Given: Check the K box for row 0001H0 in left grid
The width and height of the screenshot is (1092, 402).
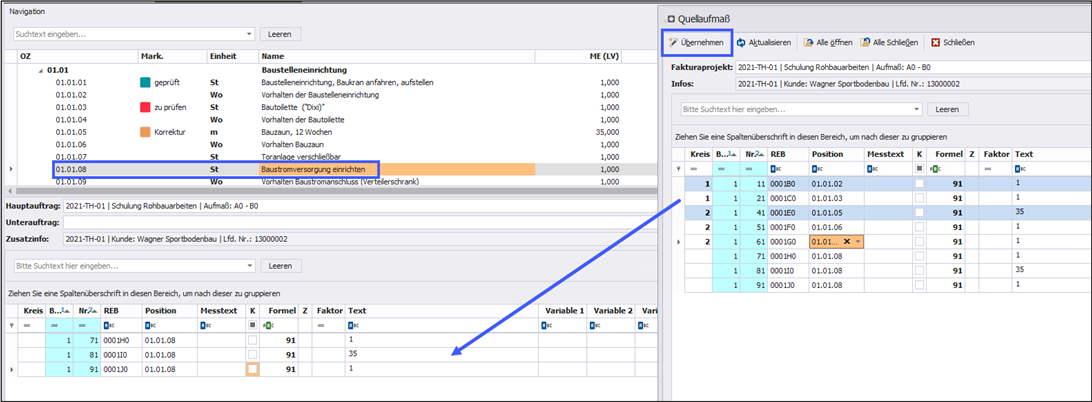Looking at the screenshot, I should tap(254, 340).
